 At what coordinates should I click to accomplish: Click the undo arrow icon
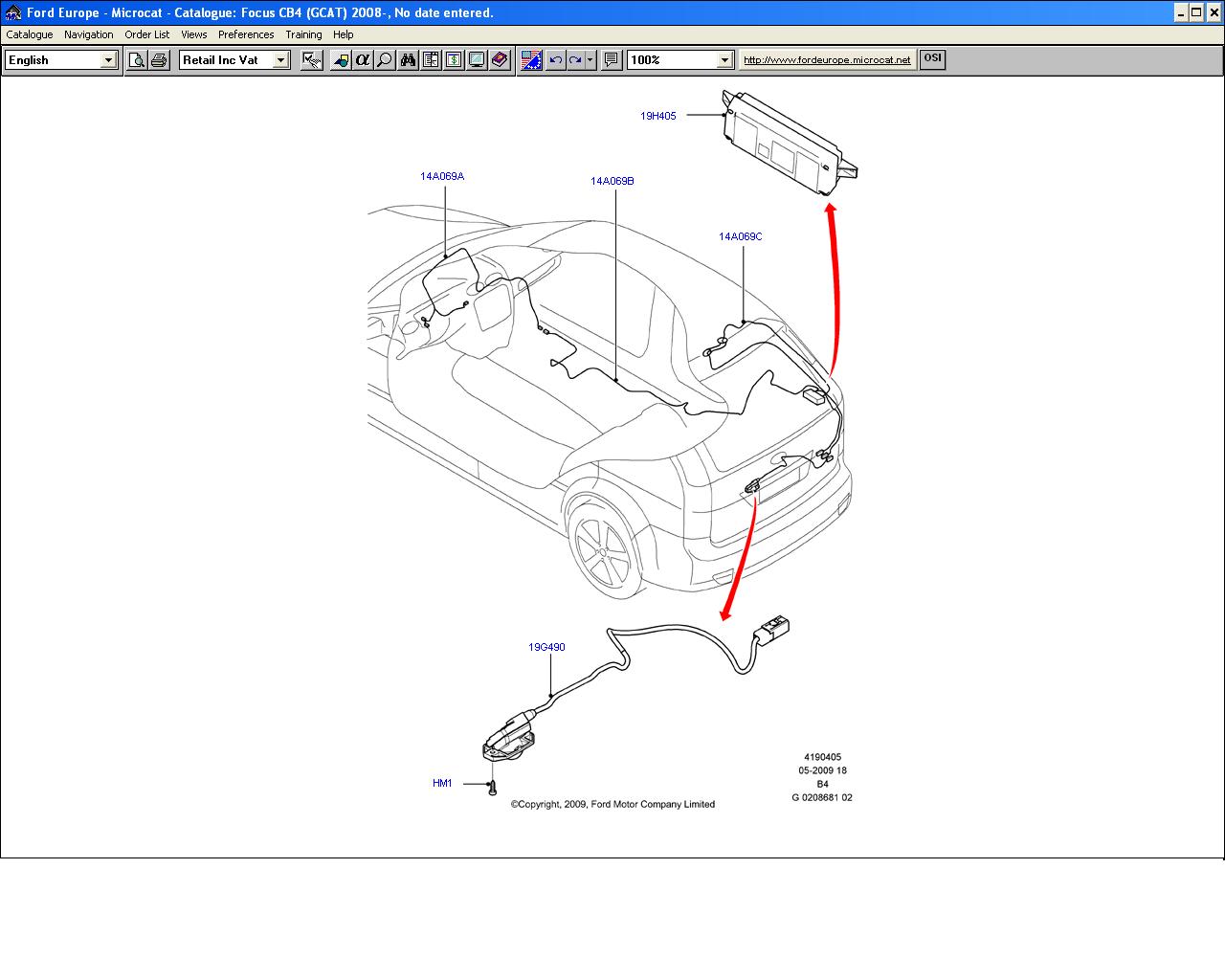point(555,60)
